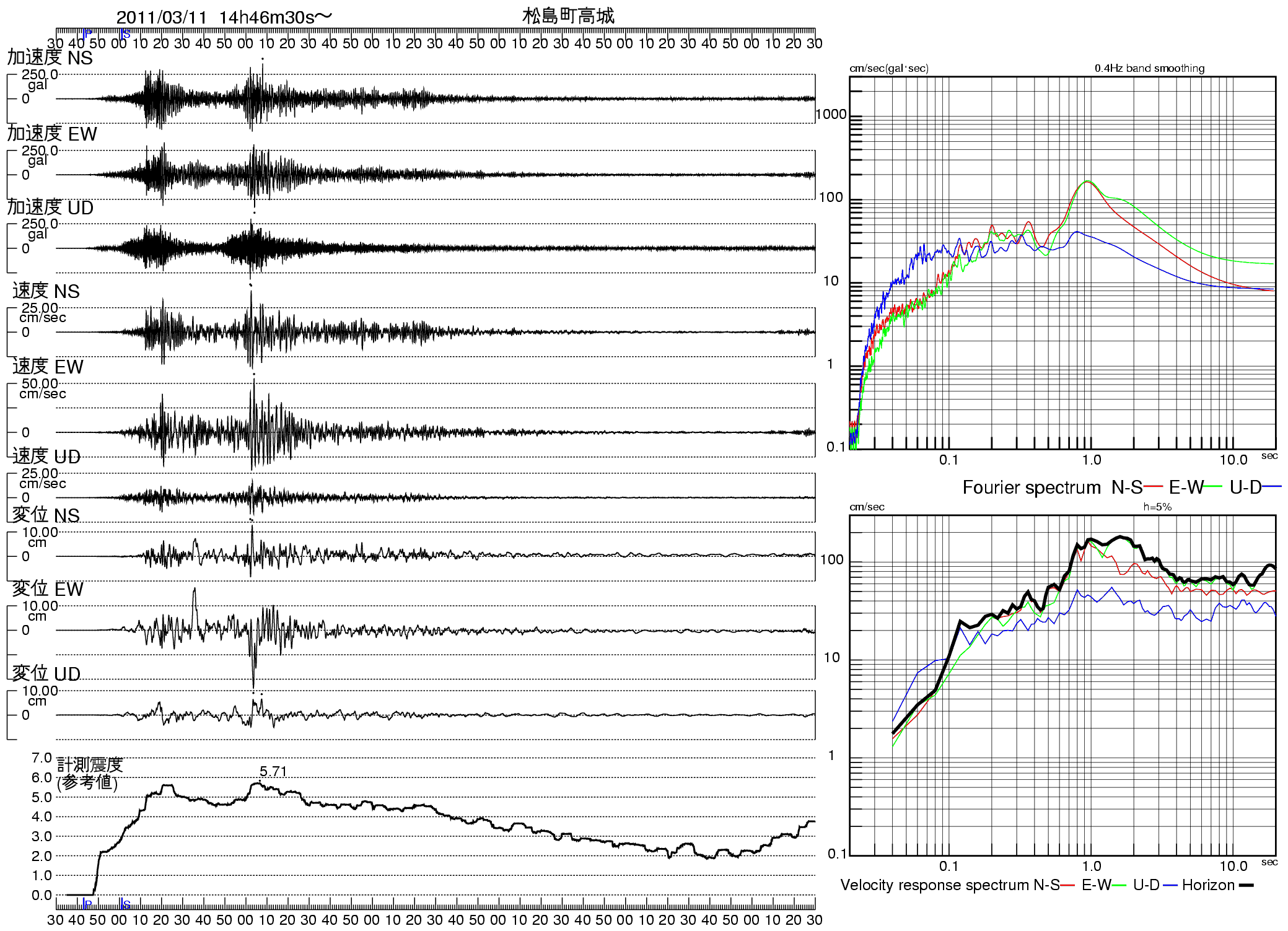Click the 1000 tick on Fourier spectrum axis
This screenshot has width=1288, height=931.
(x=831, y=115)
